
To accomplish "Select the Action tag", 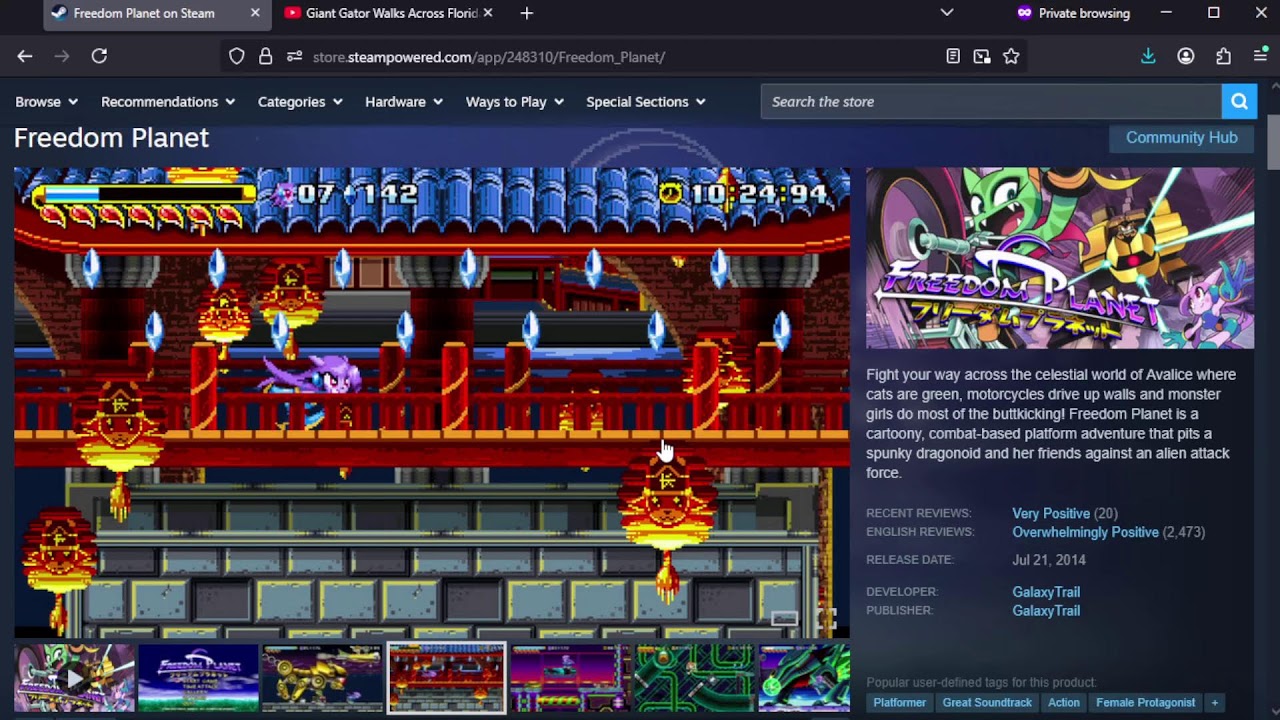I will coord(1063,703).
